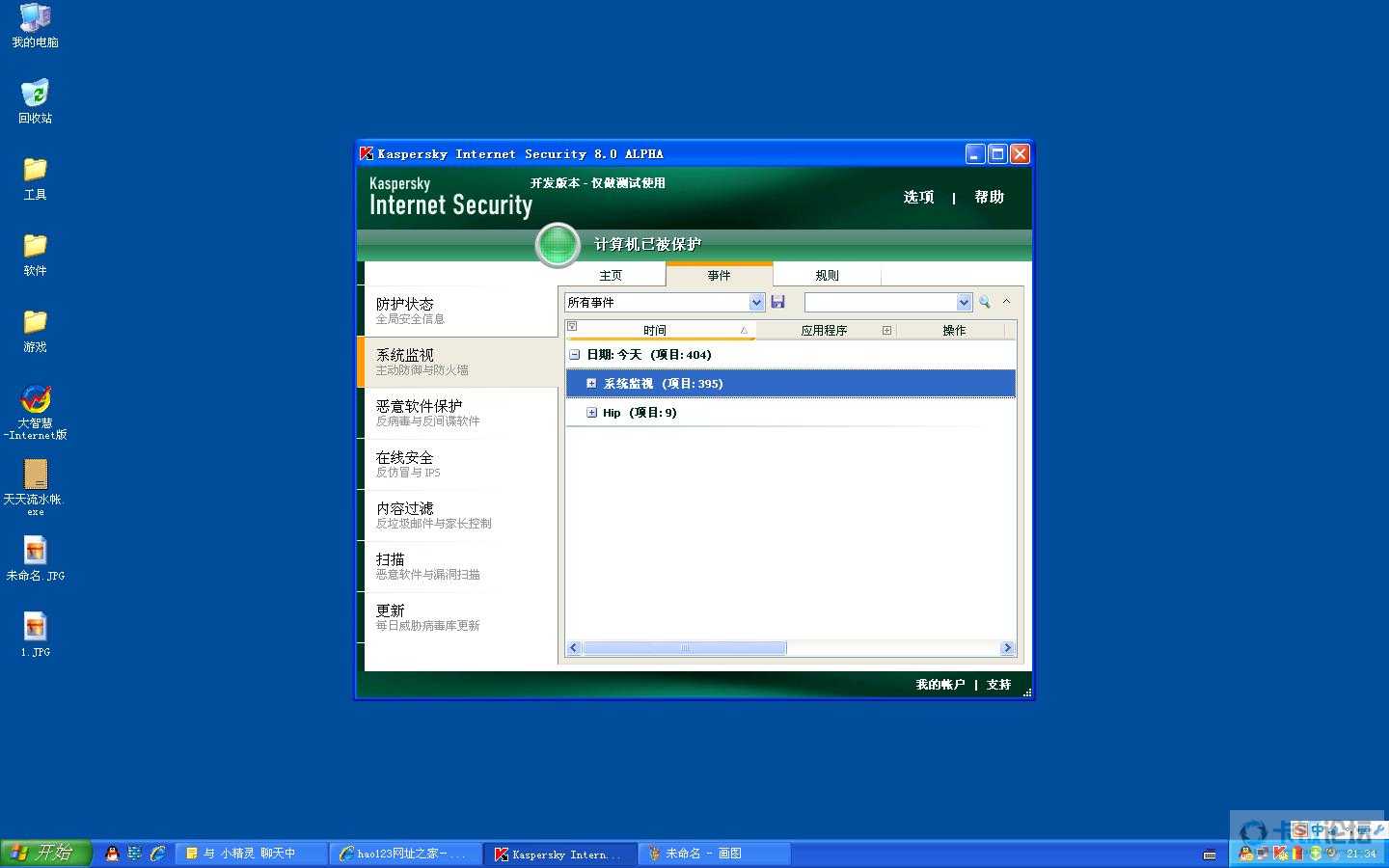The width and height of the screenshot is (1389, 868).
Task: Click the magnifier search icon
Action: coord(984,302)
